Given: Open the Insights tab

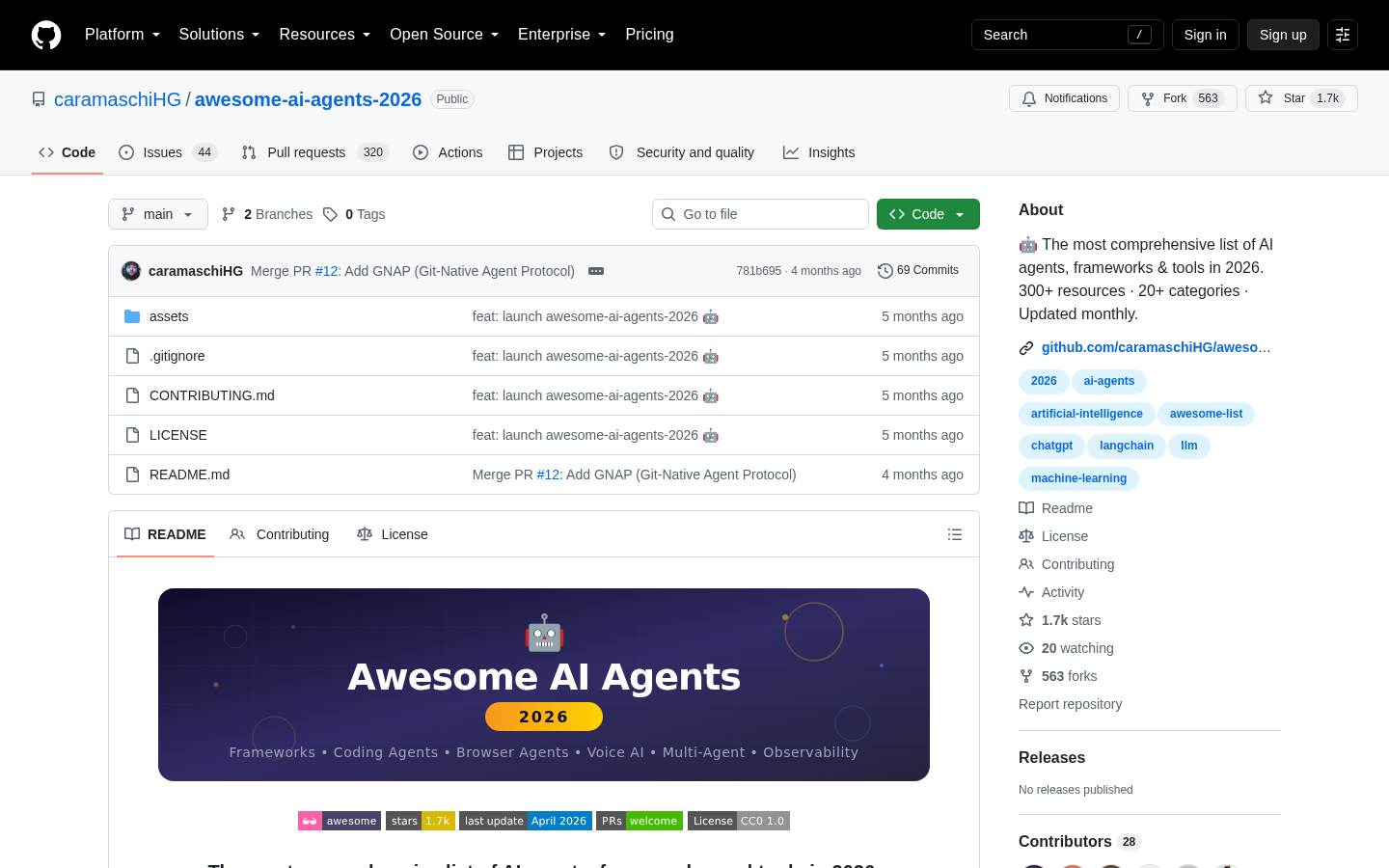Looking at the screenshot, I should 819,152.
